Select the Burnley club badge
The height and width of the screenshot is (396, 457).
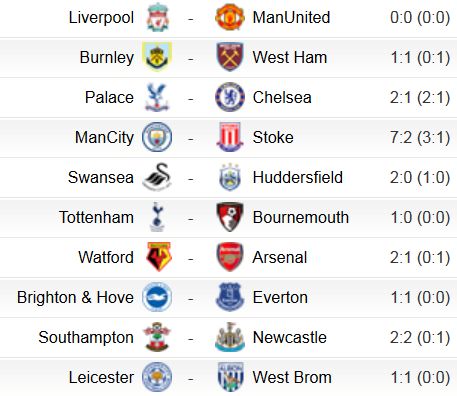click(x=157, y=57)
